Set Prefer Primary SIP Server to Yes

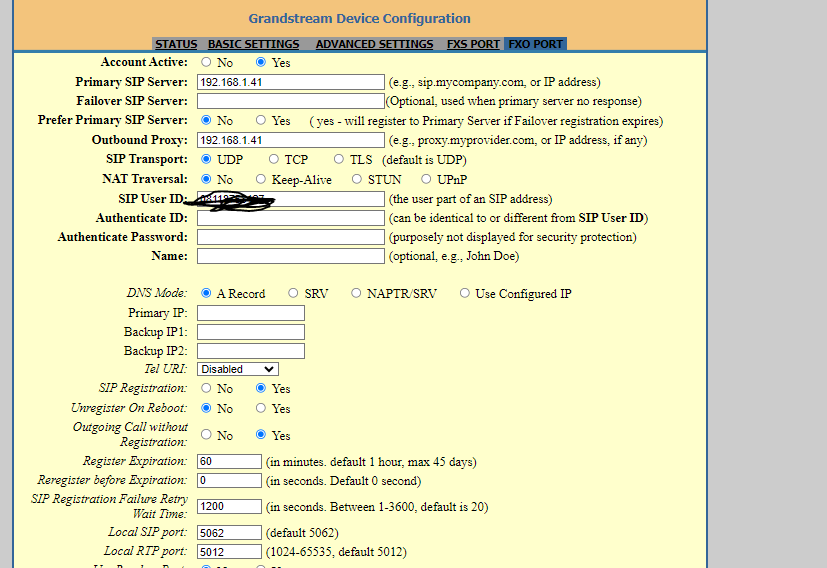pos(261,120)
